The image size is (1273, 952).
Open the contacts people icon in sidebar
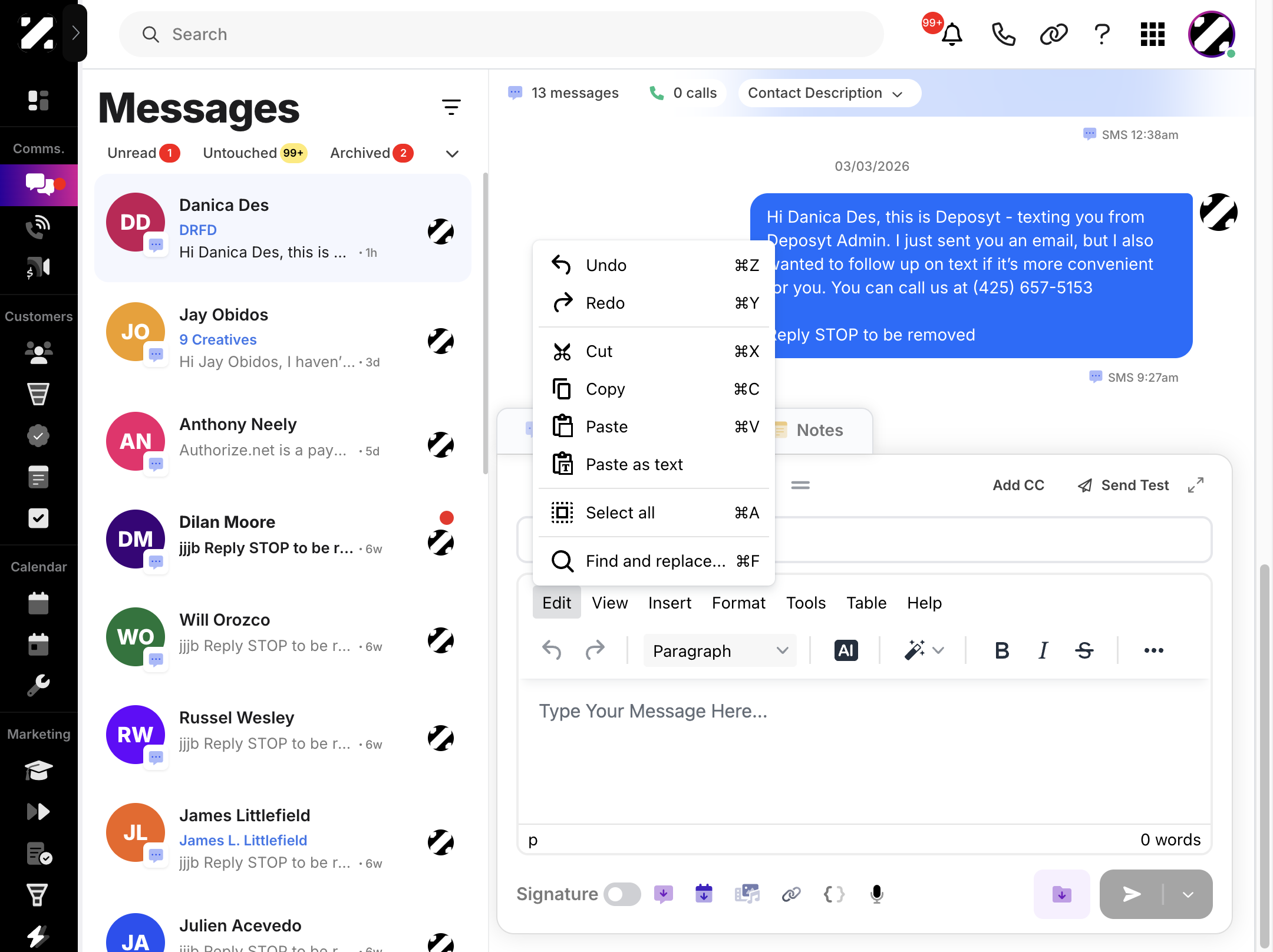click(38, 352)
